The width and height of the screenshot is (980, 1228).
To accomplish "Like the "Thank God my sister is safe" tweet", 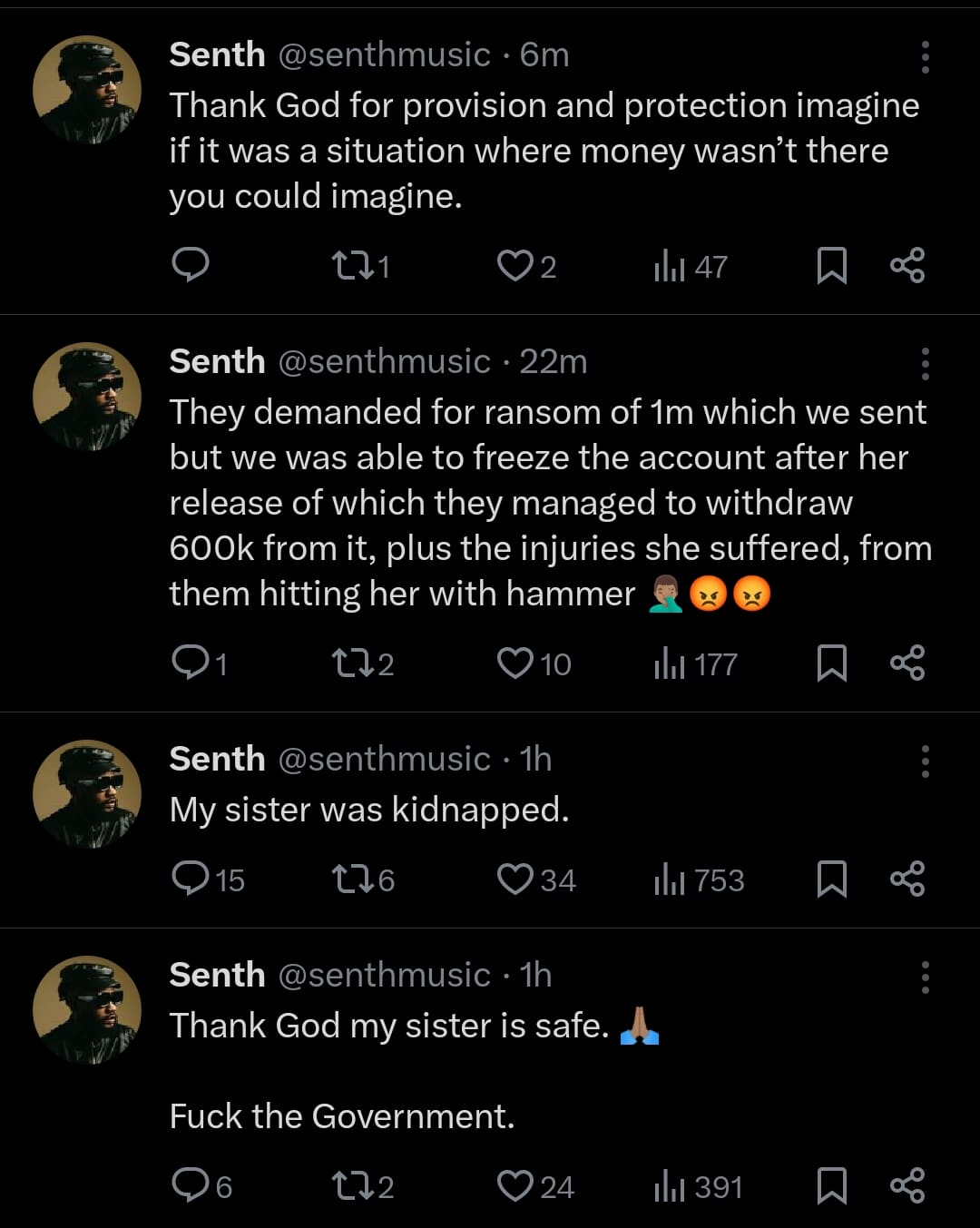I will point(514,1185).
